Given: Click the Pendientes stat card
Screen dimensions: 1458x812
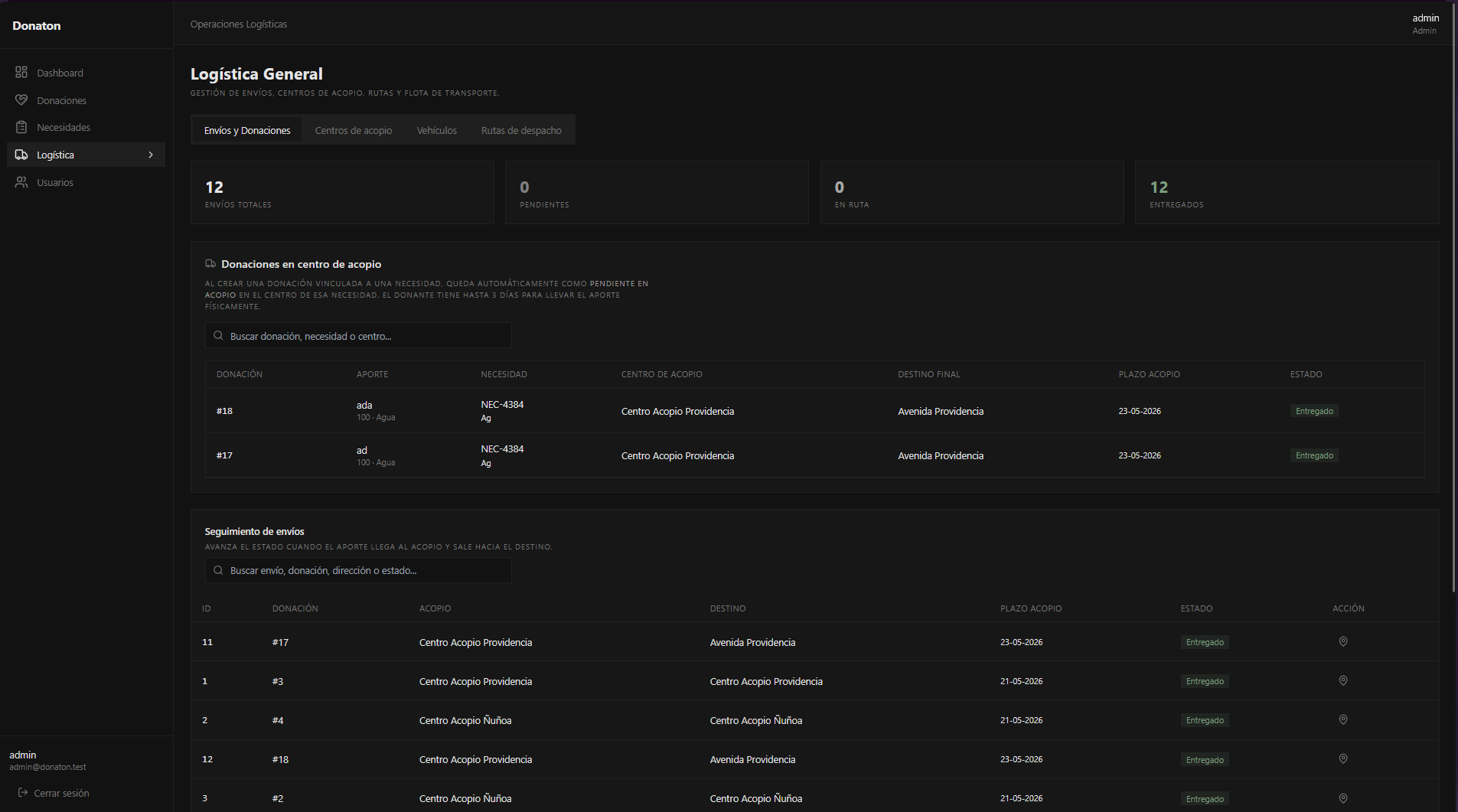Looking at the screenshot, I should tap(657, 192).
